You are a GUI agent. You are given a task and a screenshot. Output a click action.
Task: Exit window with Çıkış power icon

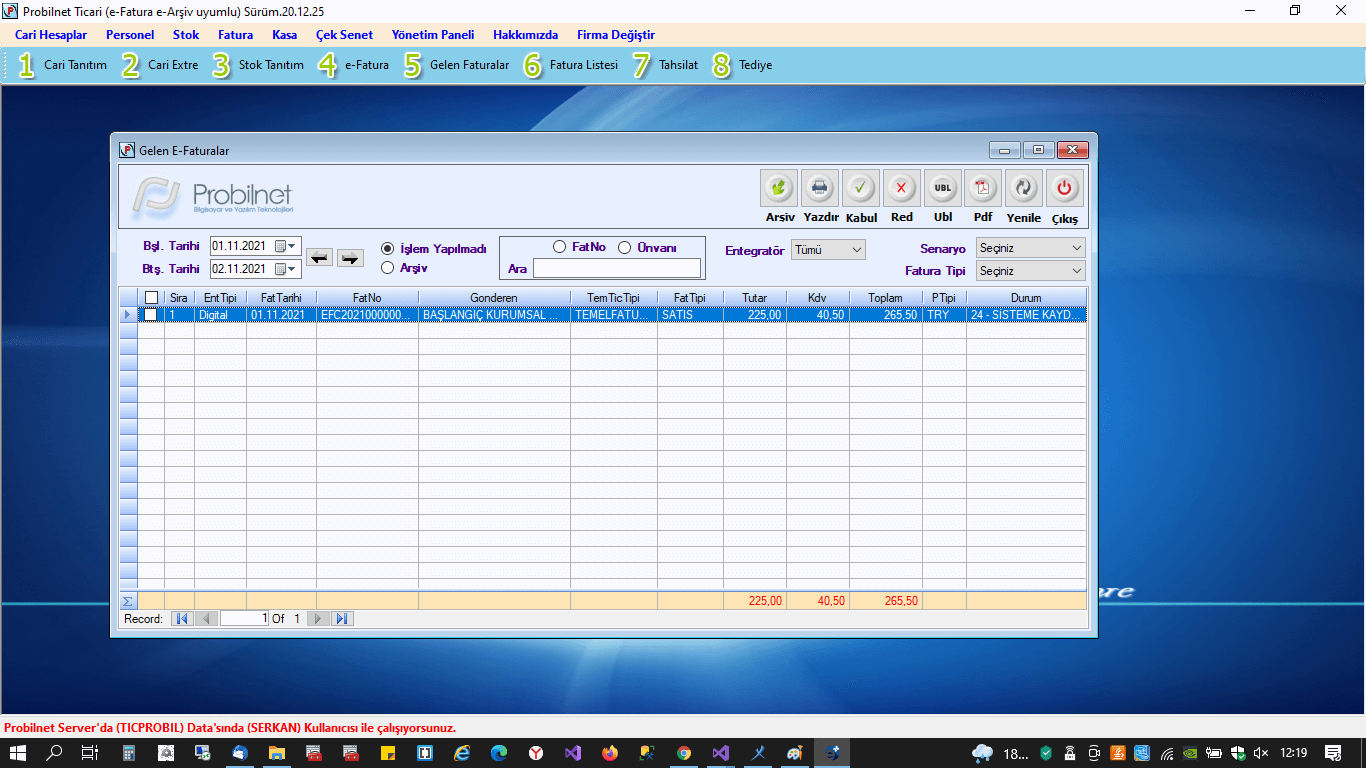click(1064, 188)
